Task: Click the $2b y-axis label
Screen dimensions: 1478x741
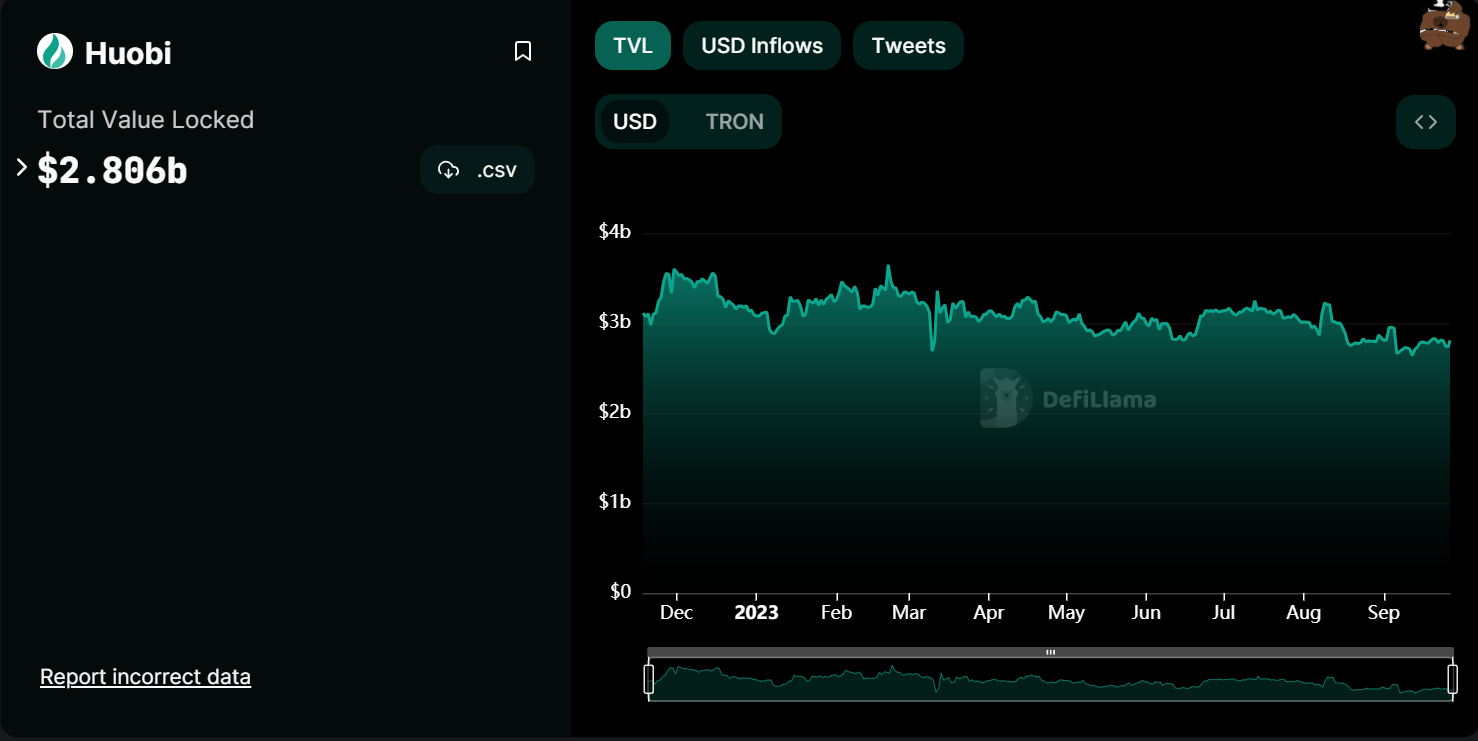Action: pos(615,412)
